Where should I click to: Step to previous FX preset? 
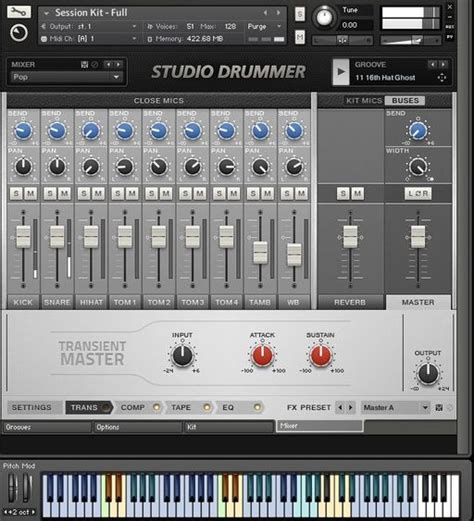point(340,407)
